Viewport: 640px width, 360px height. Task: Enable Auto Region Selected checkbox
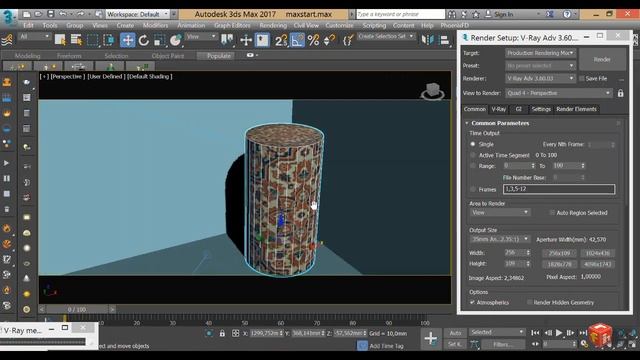[x=552, y=213]
